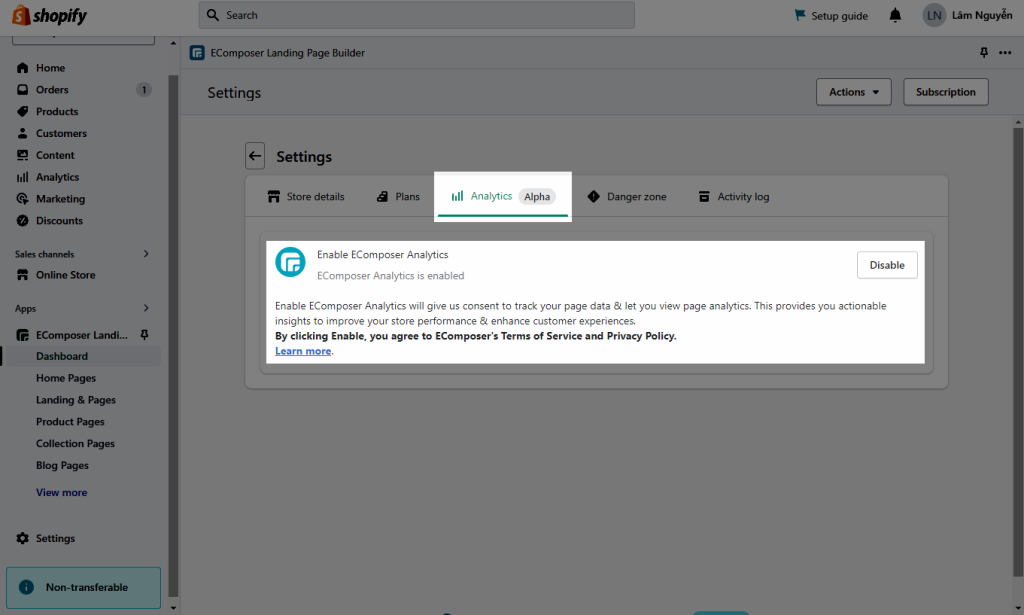Click the Setup guide flag icon
The image size is (1024, 615).
coord(800,15)
